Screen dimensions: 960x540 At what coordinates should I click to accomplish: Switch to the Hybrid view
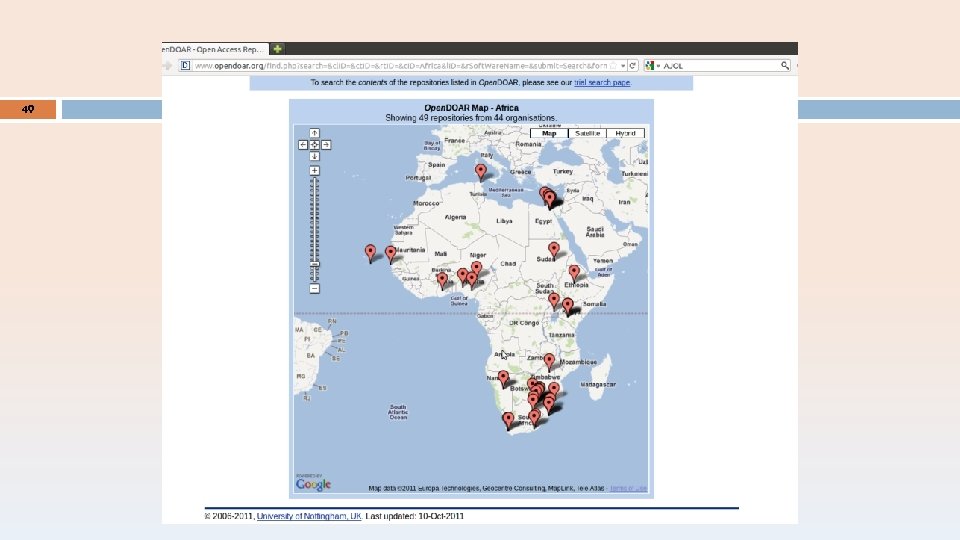point(625,133)
